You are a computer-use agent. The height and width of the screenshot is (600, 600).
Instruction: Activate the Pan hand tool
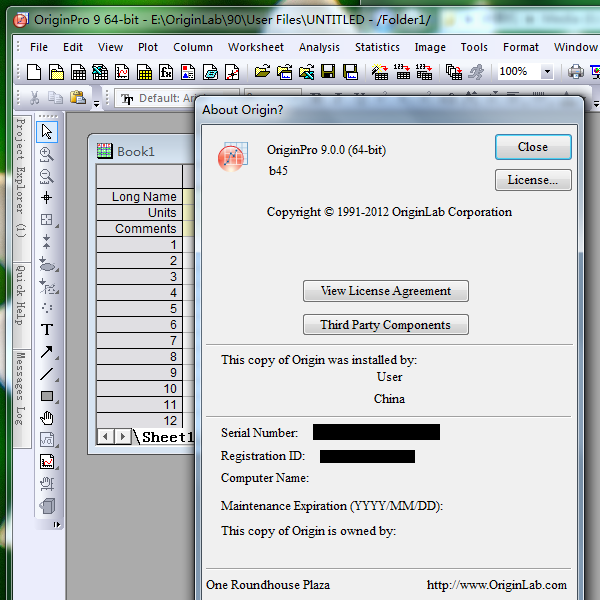[x=47, y=418]
